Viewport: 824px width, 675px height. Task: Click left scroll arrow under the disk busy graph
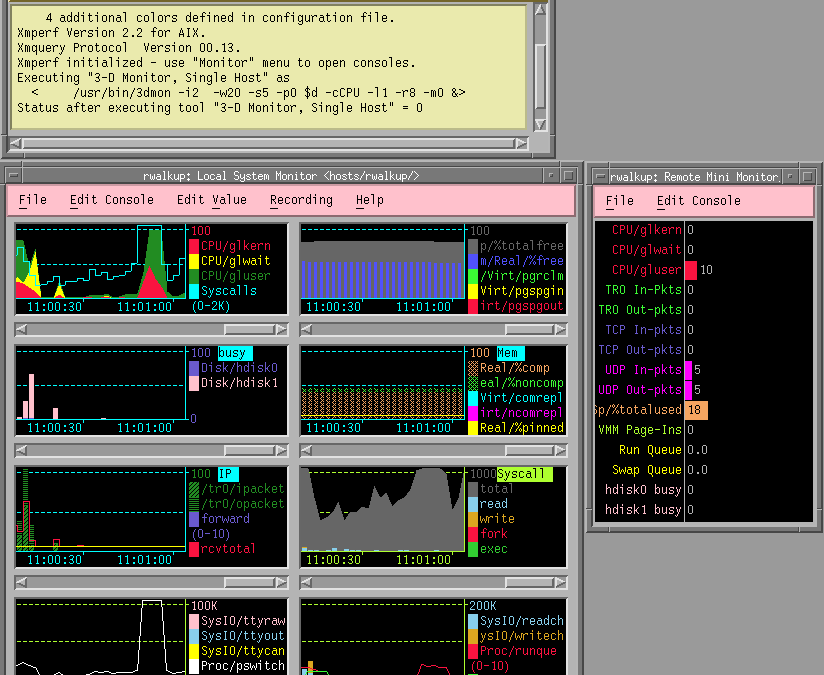click(20, 451)
